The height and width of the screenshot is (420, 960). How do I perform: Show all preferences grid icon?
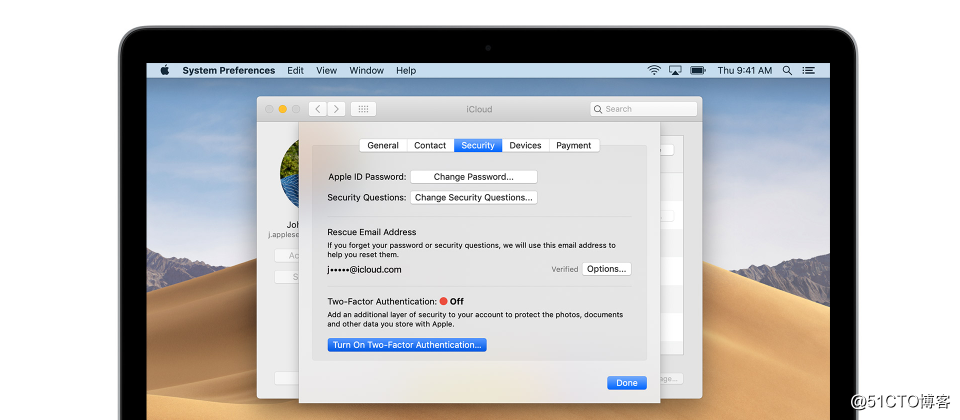(x=363, y=109)
